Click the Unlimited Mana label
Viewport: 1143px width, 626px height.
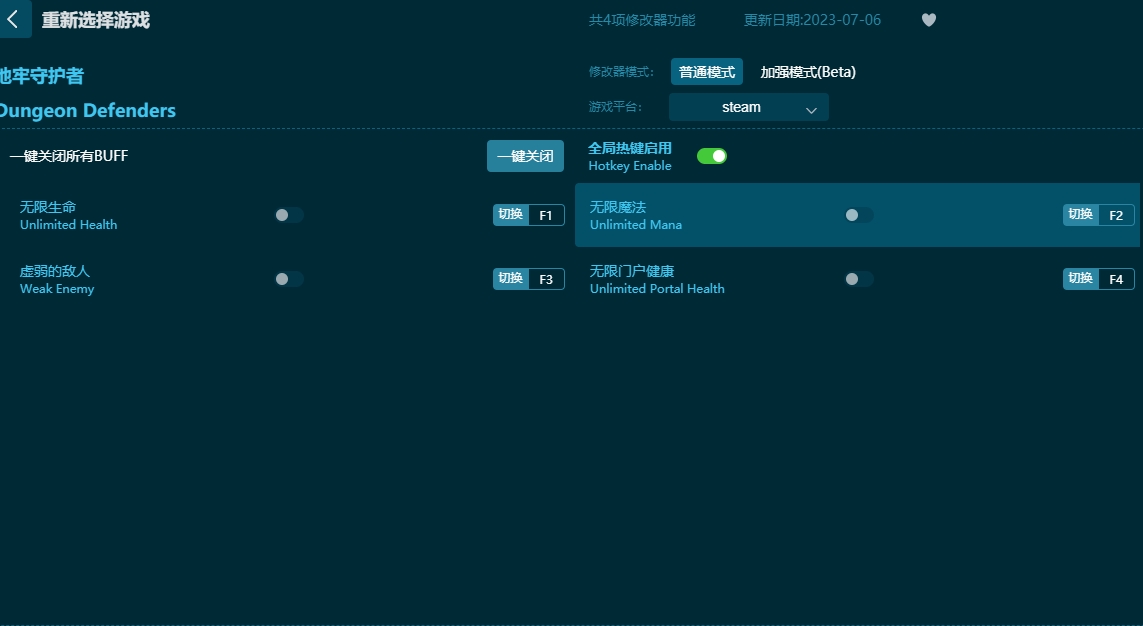636,224
